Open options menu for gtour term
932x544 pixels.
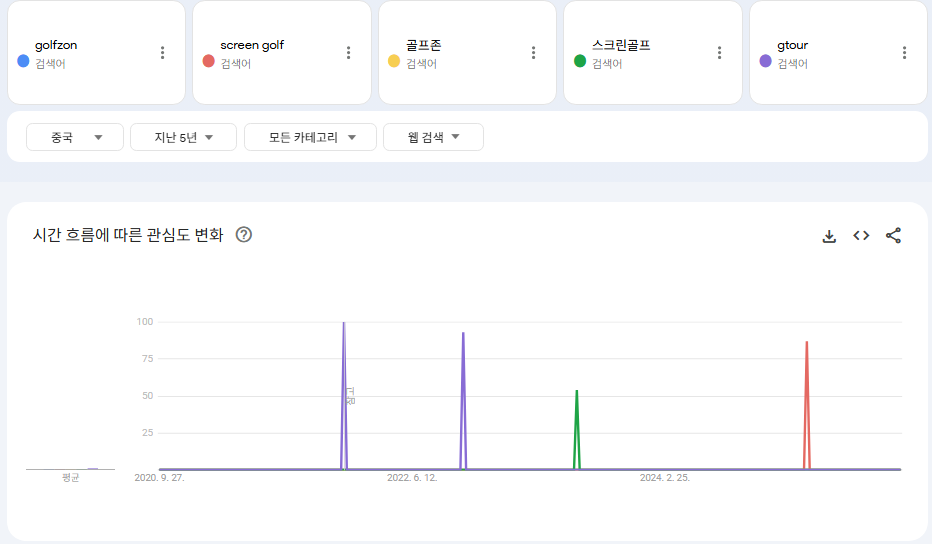[904, 53]
